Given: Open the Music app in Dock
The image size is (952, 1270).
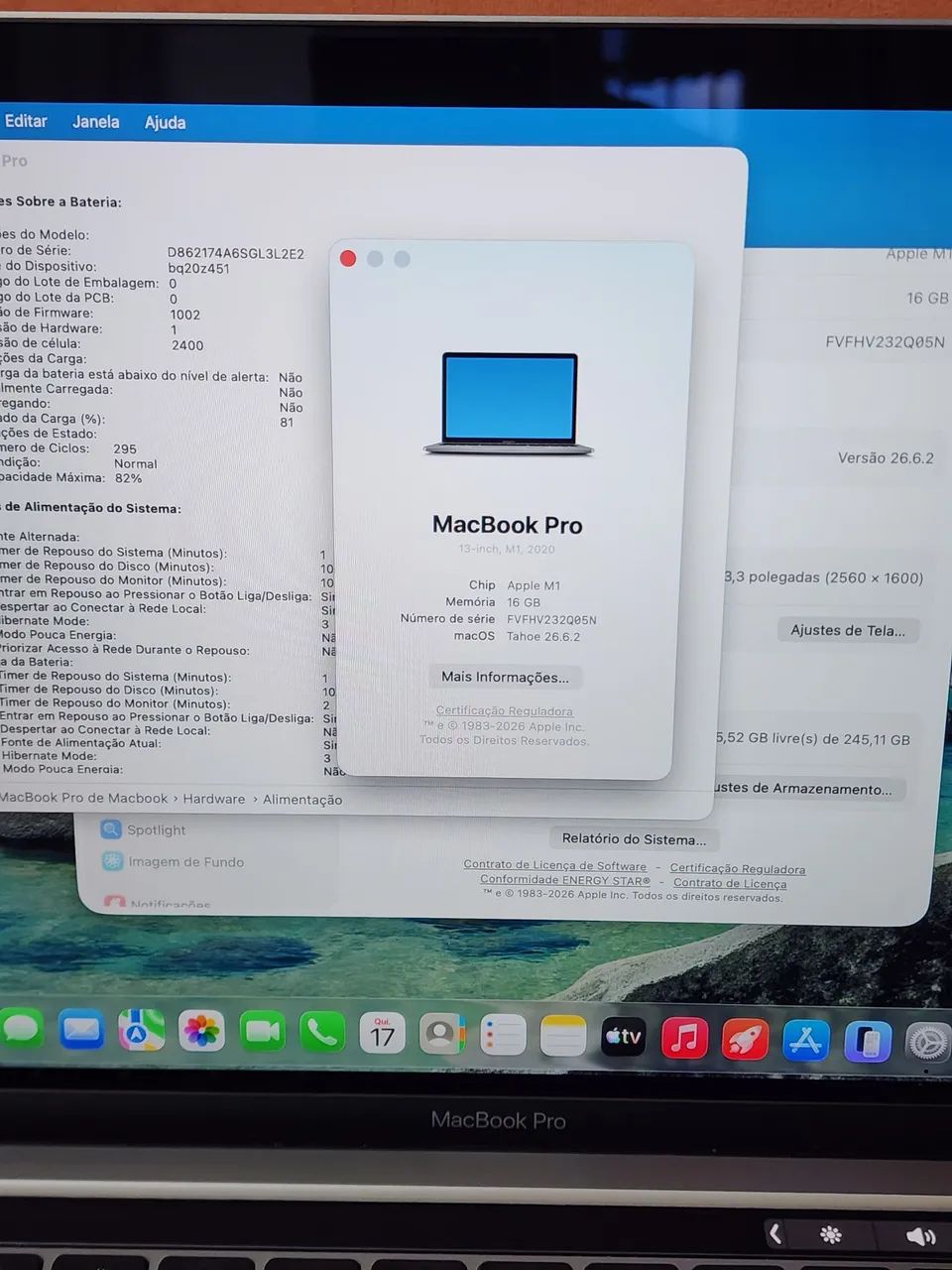Looking at the screenshot, I should click(684, 1039).
